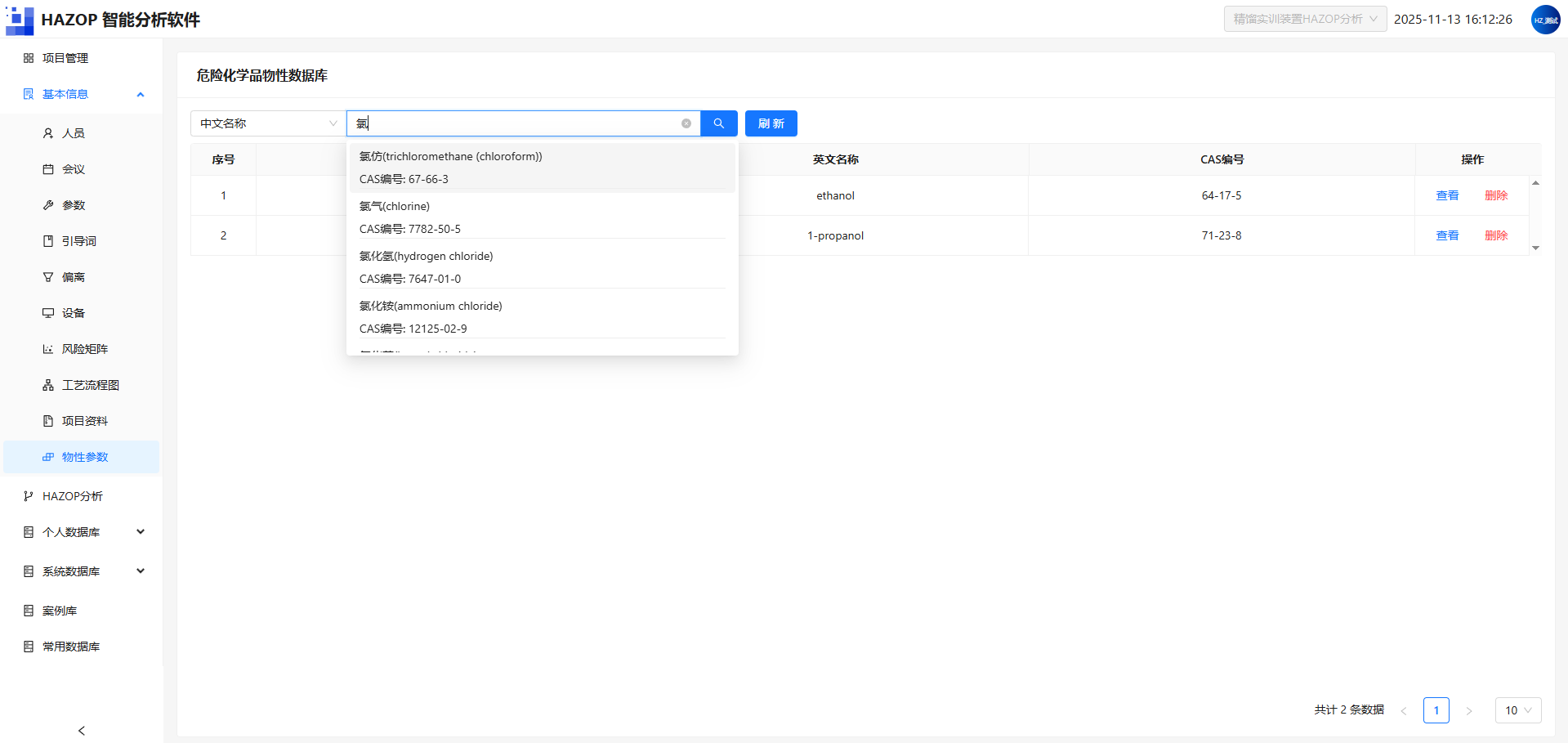Expand the 系统数据库 submenu arrow
The height and width of the screenshot is (743, 1568).
[x=141, y=571]
